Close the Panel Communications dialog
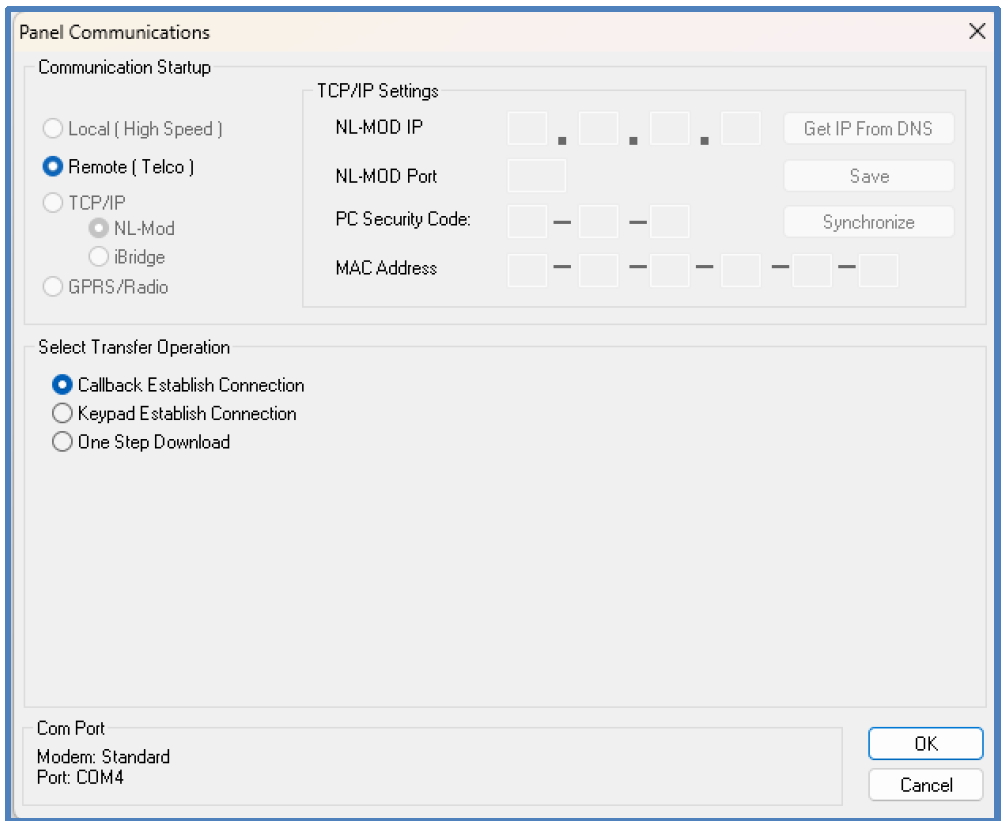Image resolution: width=1007 pixels, height=827 pixels. tap(977, 31)
